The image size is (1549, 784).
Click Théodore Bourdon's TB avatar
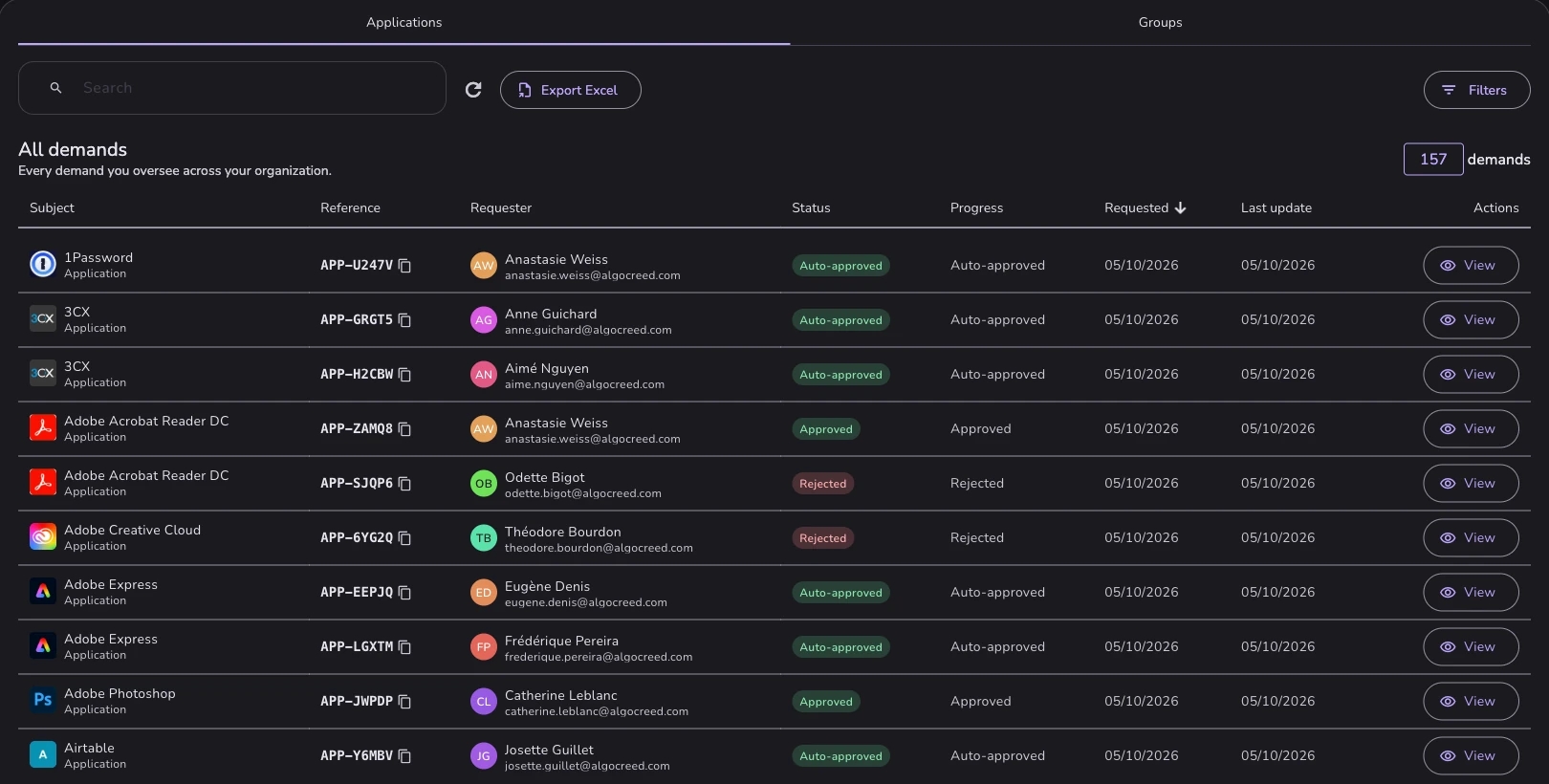[x=484, y=538]
